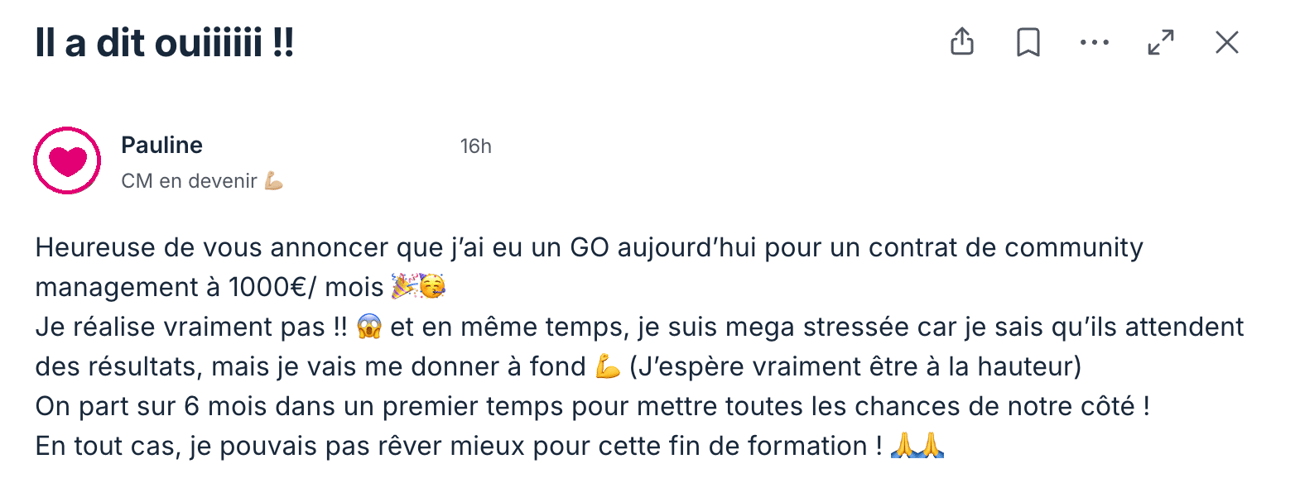Click the biceps emoji beside "CM en devenir"
The width and height of the screenshot is (1300, 483).
coord(273,181)
